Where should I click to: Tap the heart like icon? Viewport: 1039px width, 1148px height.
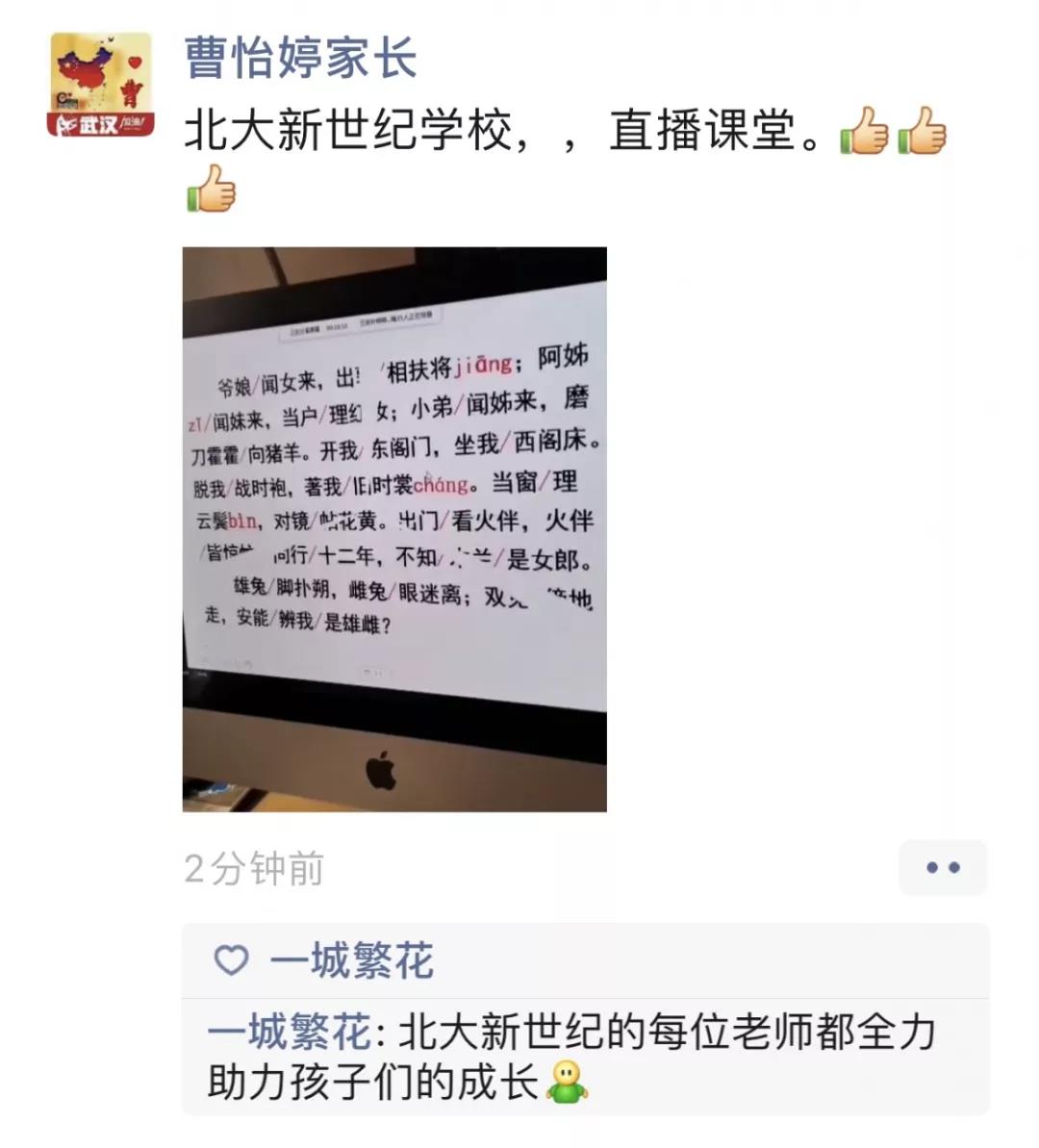coord(232,959)
